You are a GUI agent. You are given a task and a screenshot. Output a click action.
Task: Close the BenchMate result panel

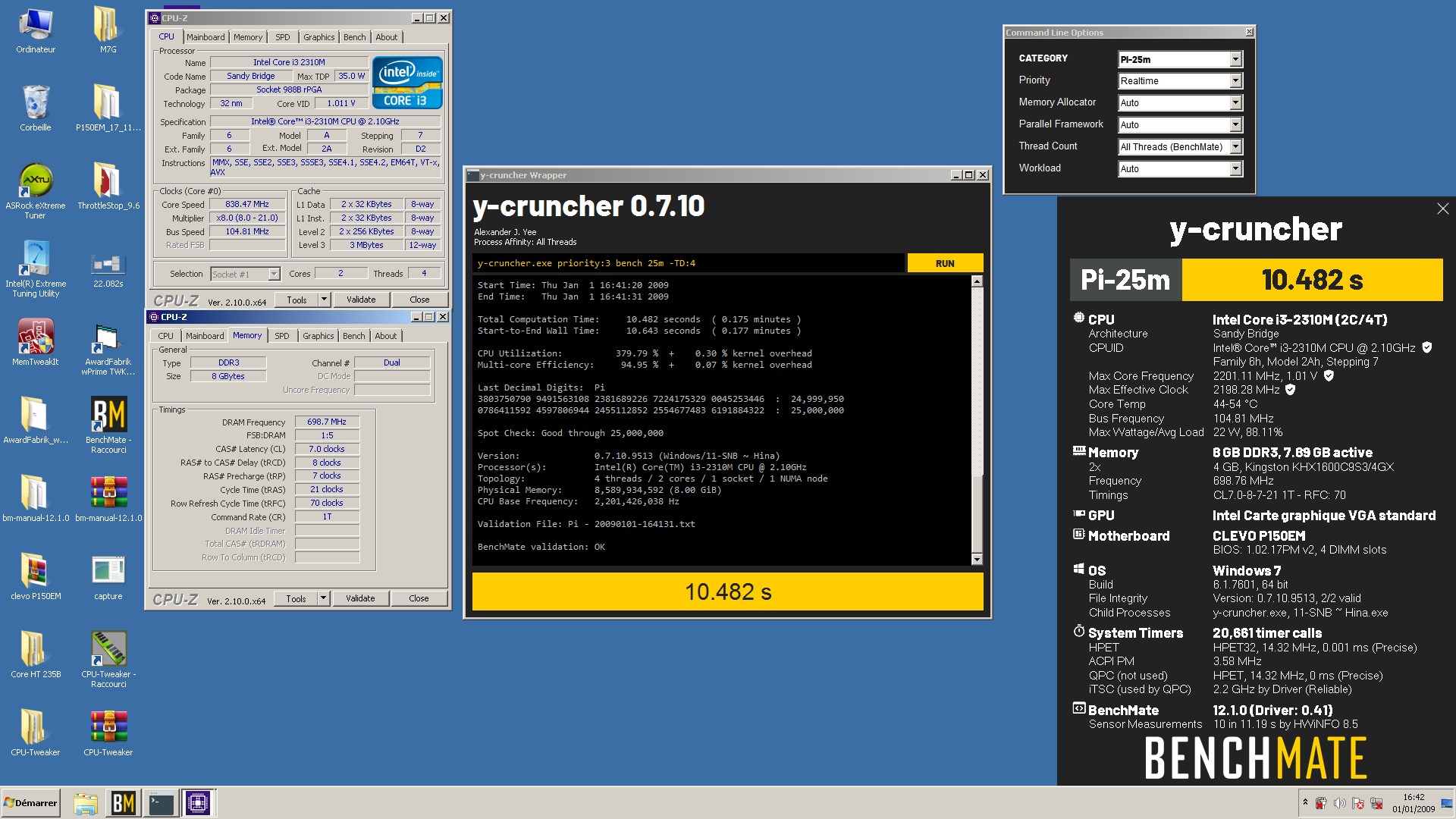[x=1442, y=209]
